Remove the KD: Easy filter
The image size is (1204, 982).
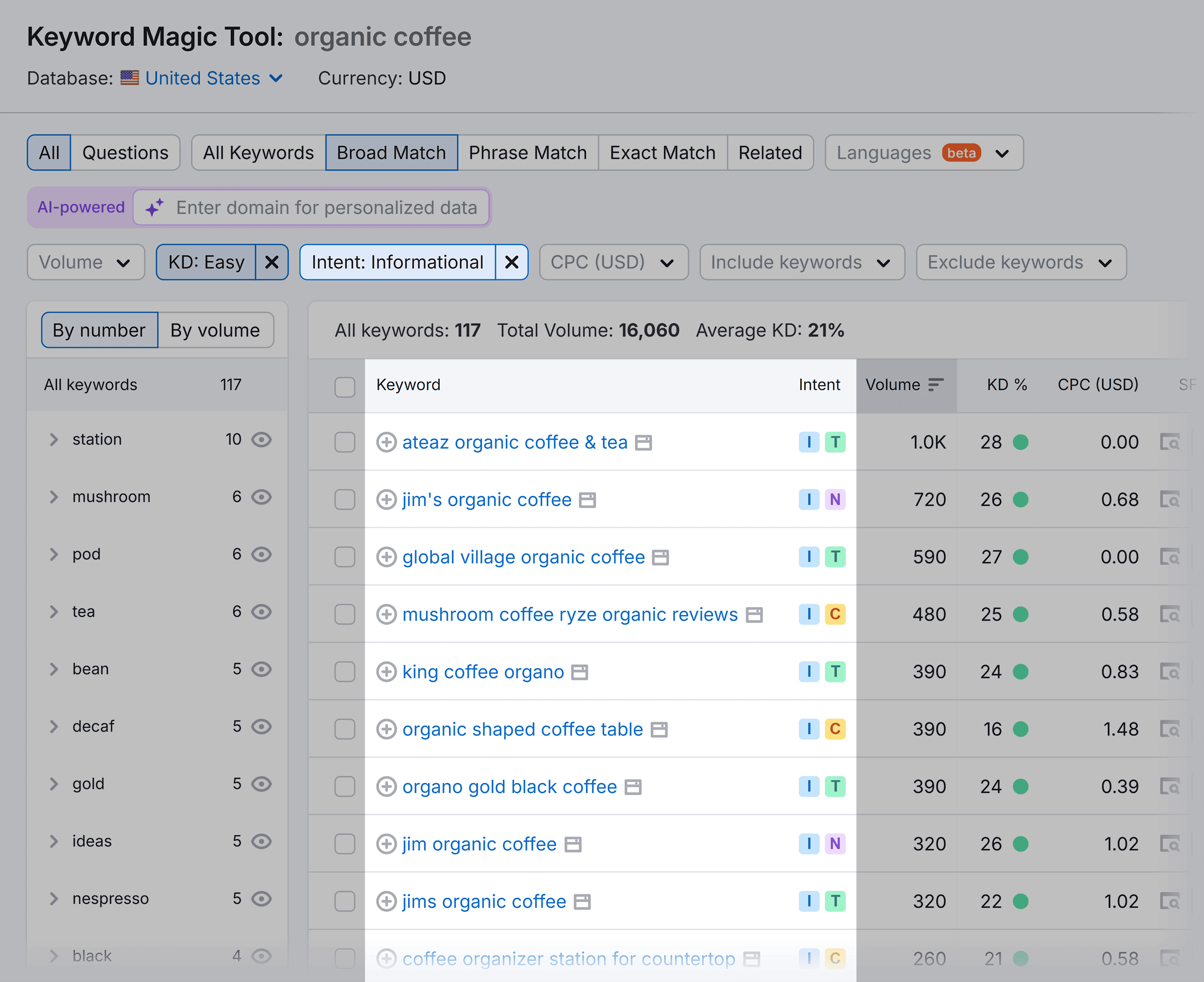coord(272,263)
